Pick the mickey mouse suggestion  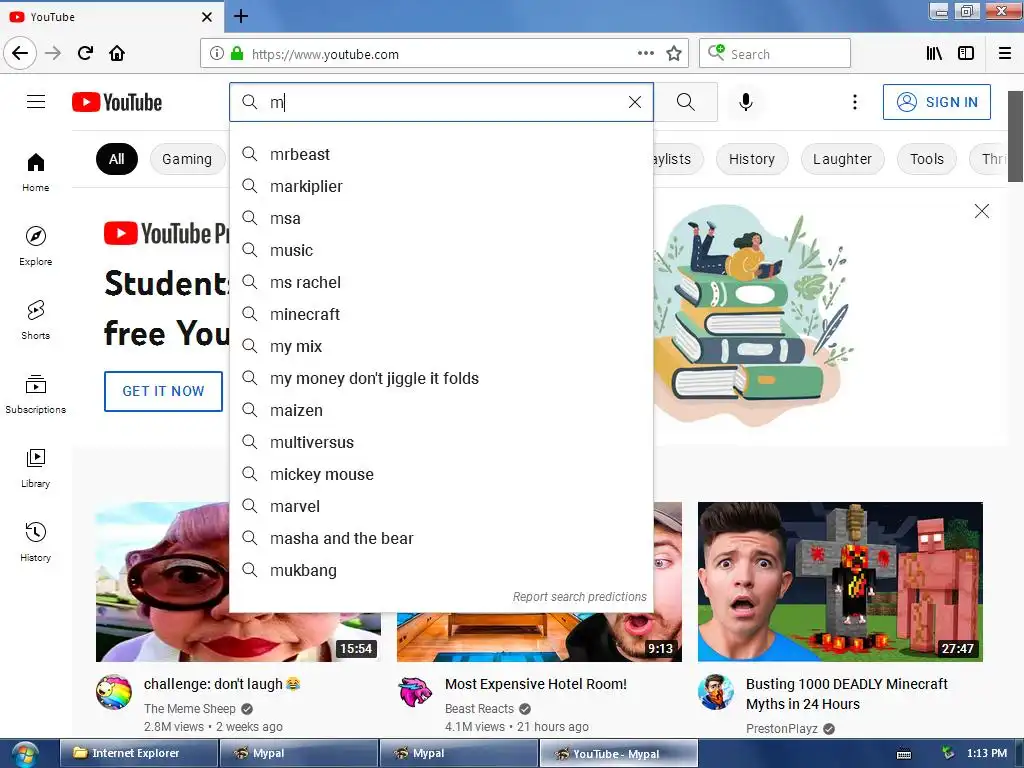tap(441, 474)
